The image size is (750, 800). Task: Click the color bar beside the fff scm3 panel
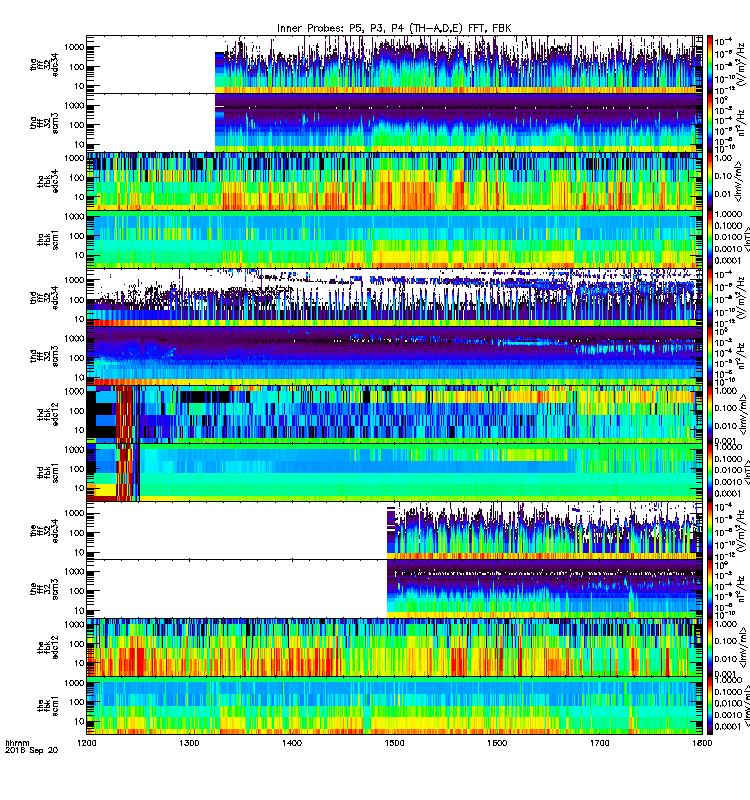pos(710,589)
